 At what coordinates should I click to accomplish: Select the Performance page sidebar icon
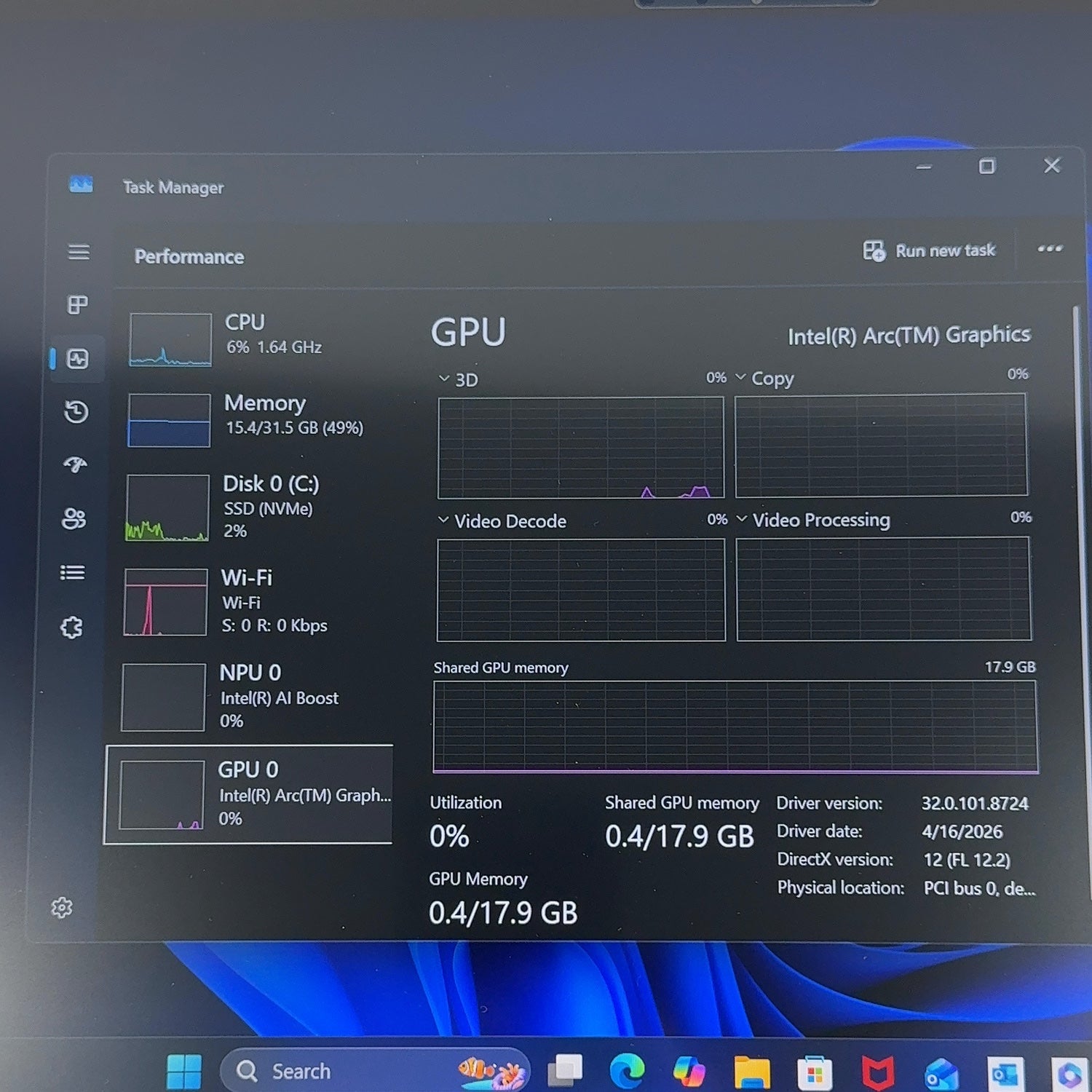(78, 358)
